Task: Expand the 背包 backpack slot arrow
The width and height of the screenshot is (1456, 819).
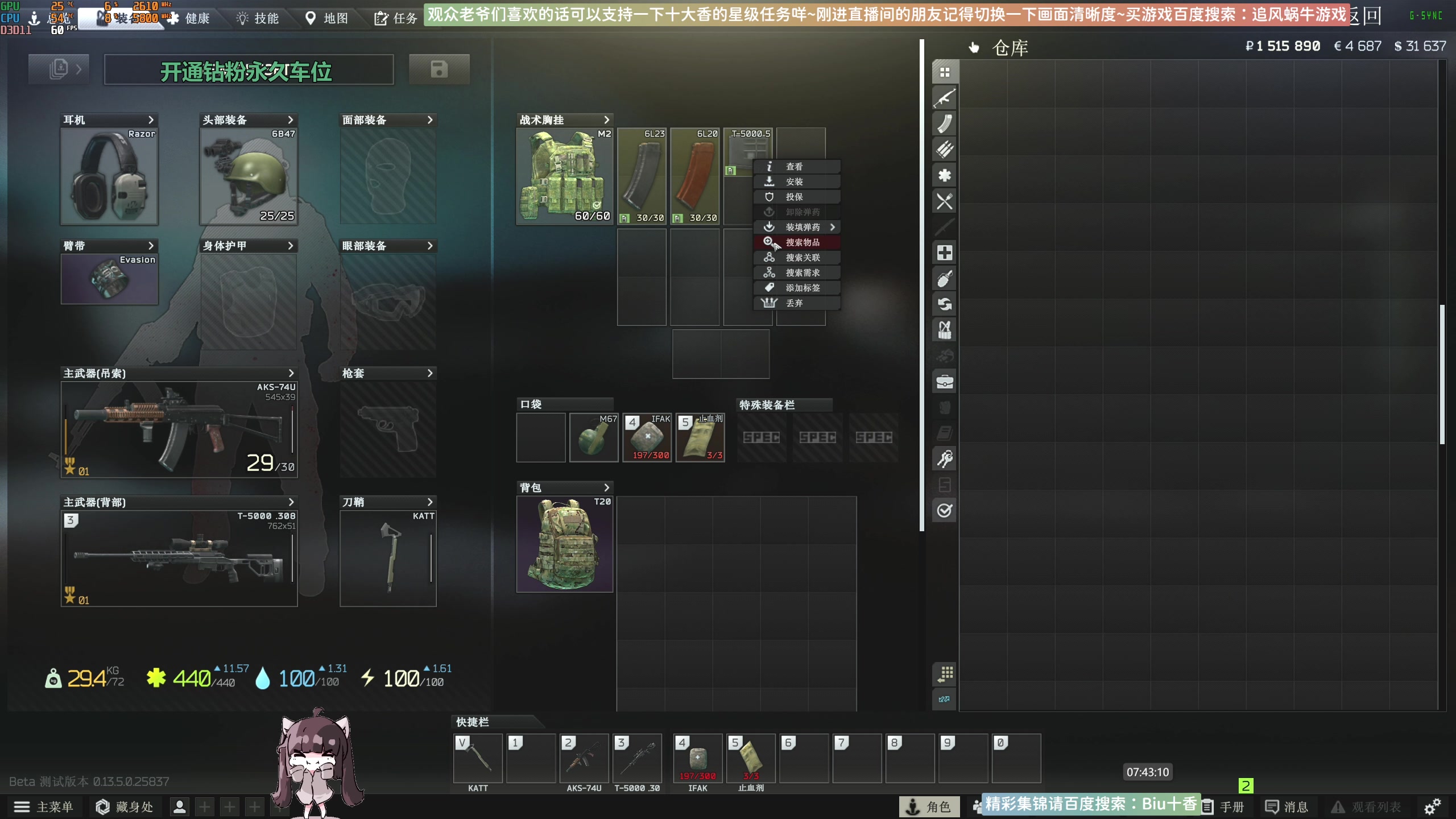Action: (606, 487)
